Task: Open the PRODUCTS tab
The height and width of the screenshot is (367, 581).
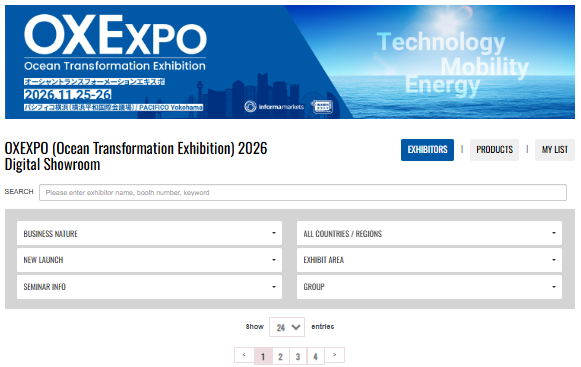Action: coord(494,150)
